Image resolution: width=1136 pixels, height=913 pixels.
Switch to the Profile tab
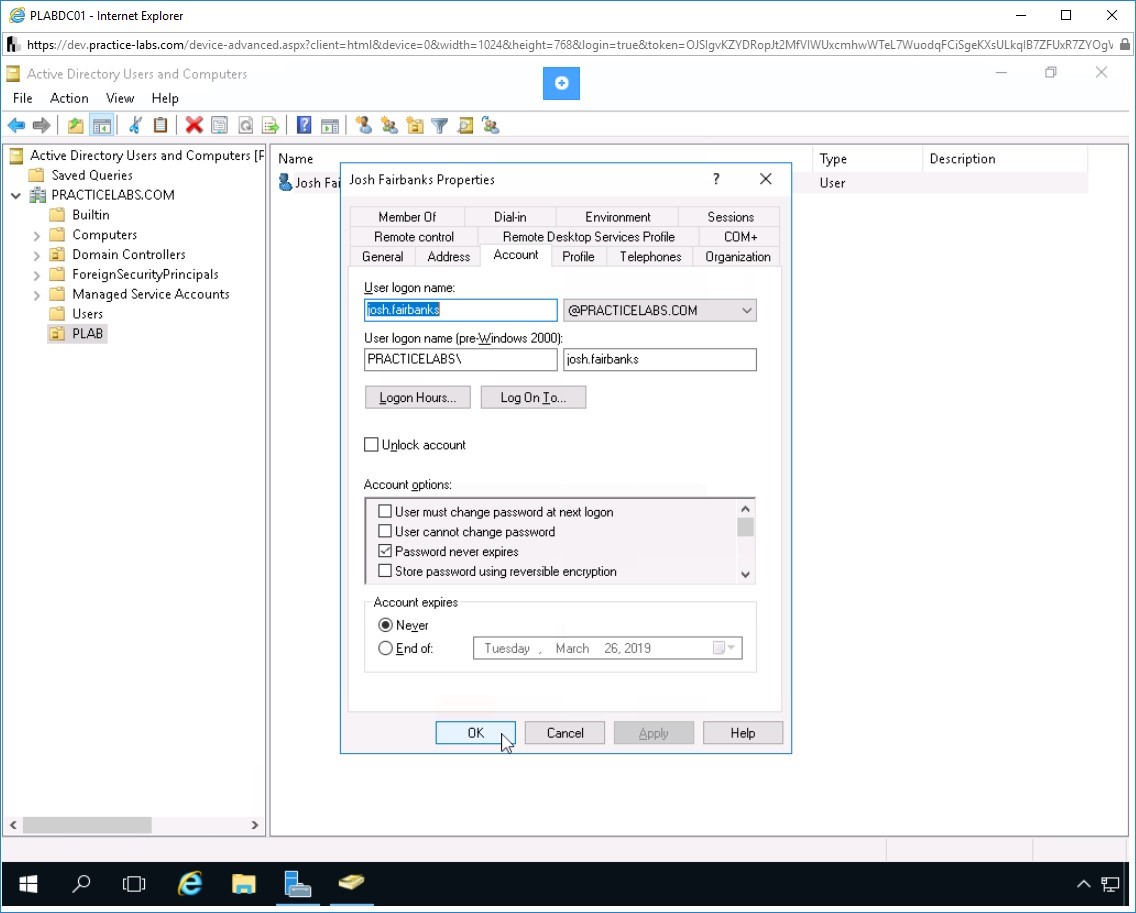coord(578,257)
